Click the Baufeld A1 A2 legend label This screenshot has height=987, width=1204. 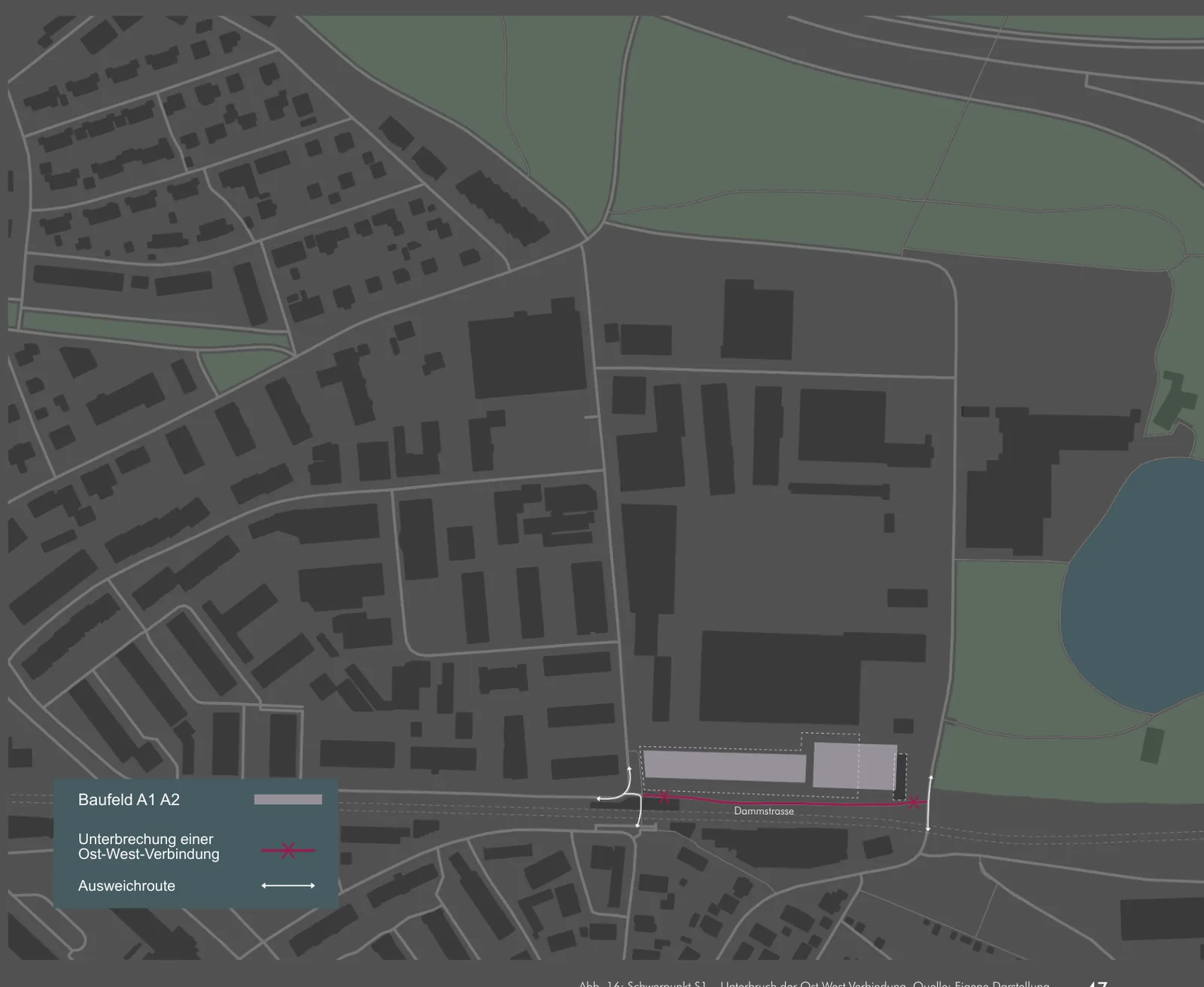tap(129, 800)
